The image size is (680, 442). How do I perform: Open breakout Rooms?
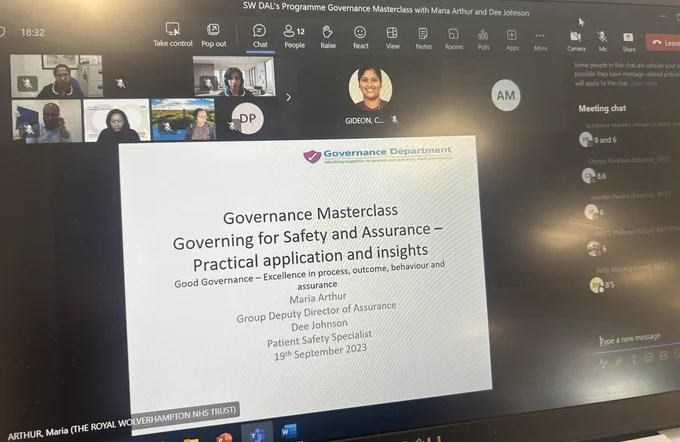[x=454, y=39]
